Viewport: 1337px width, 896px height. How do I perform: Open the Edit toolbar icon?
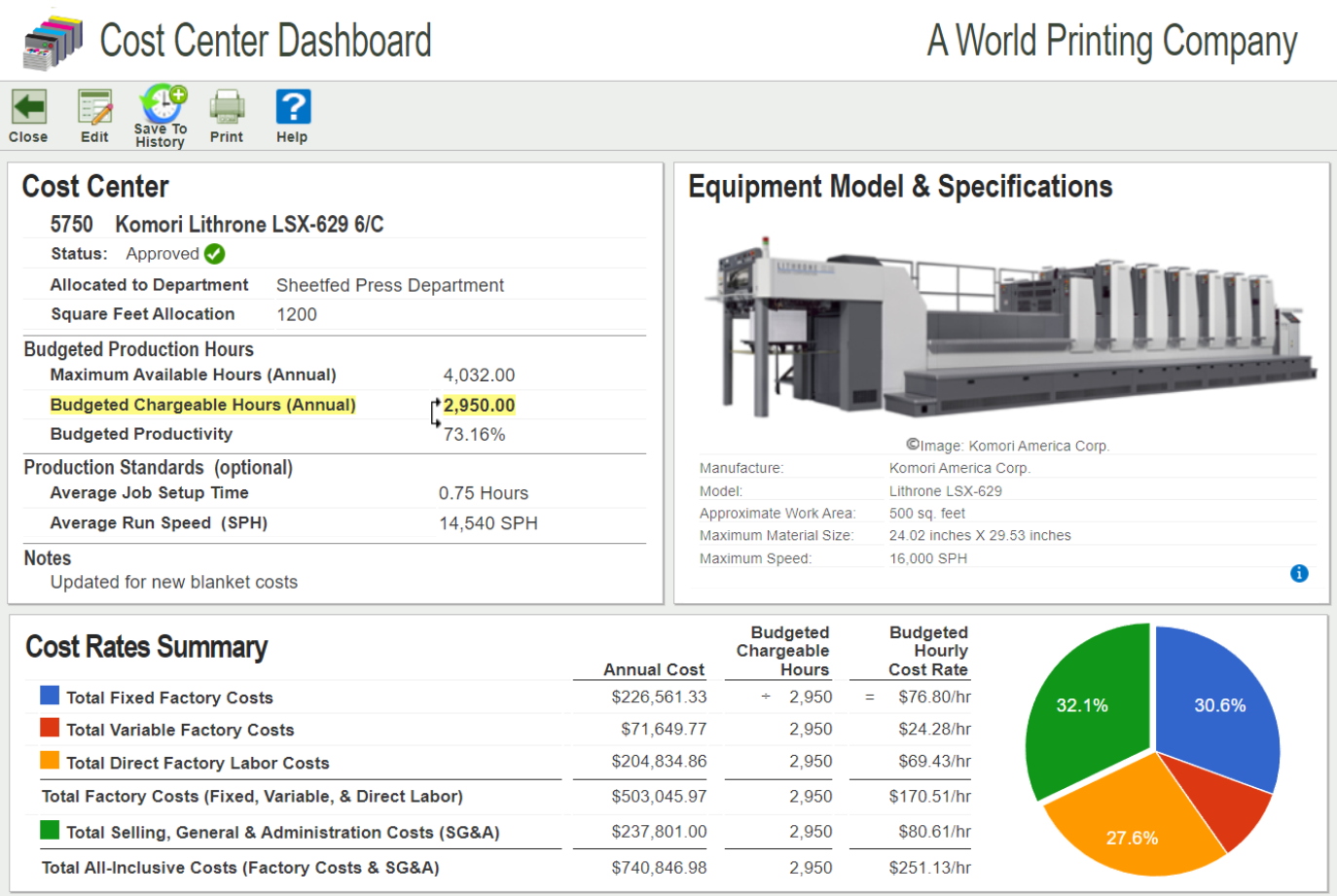click(x=94, y=107)
